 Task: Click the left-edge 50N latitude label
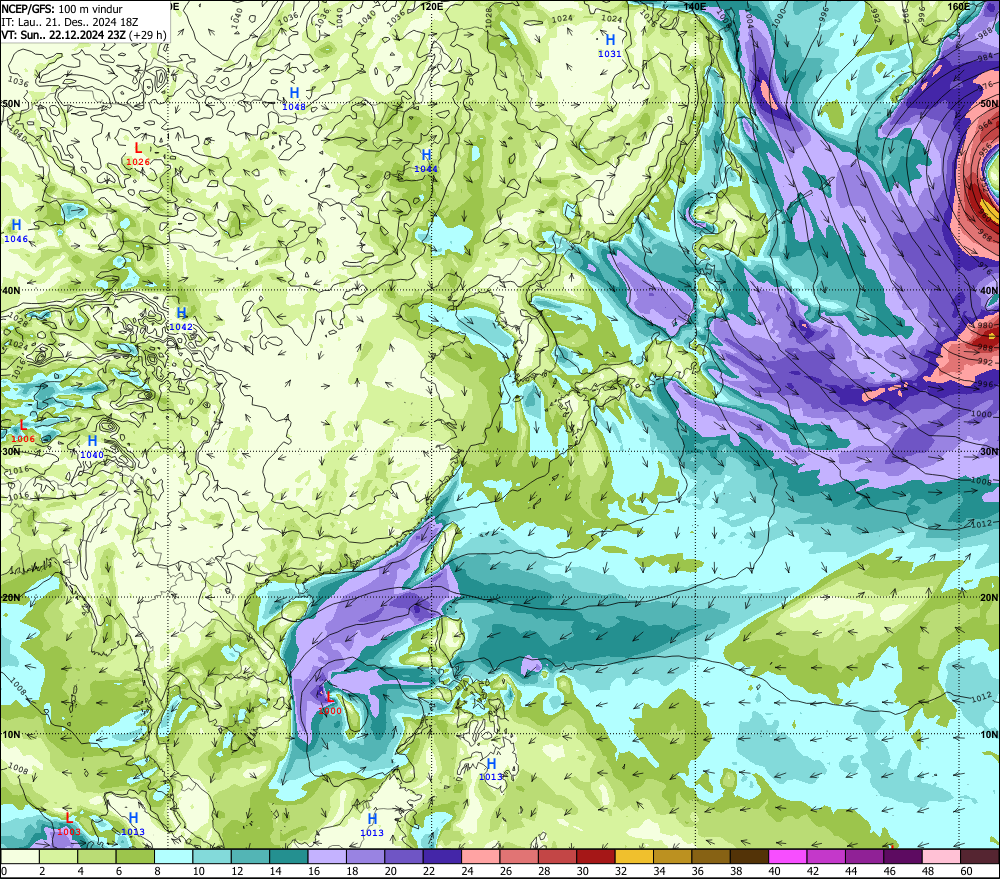click(x=11, y=103)
